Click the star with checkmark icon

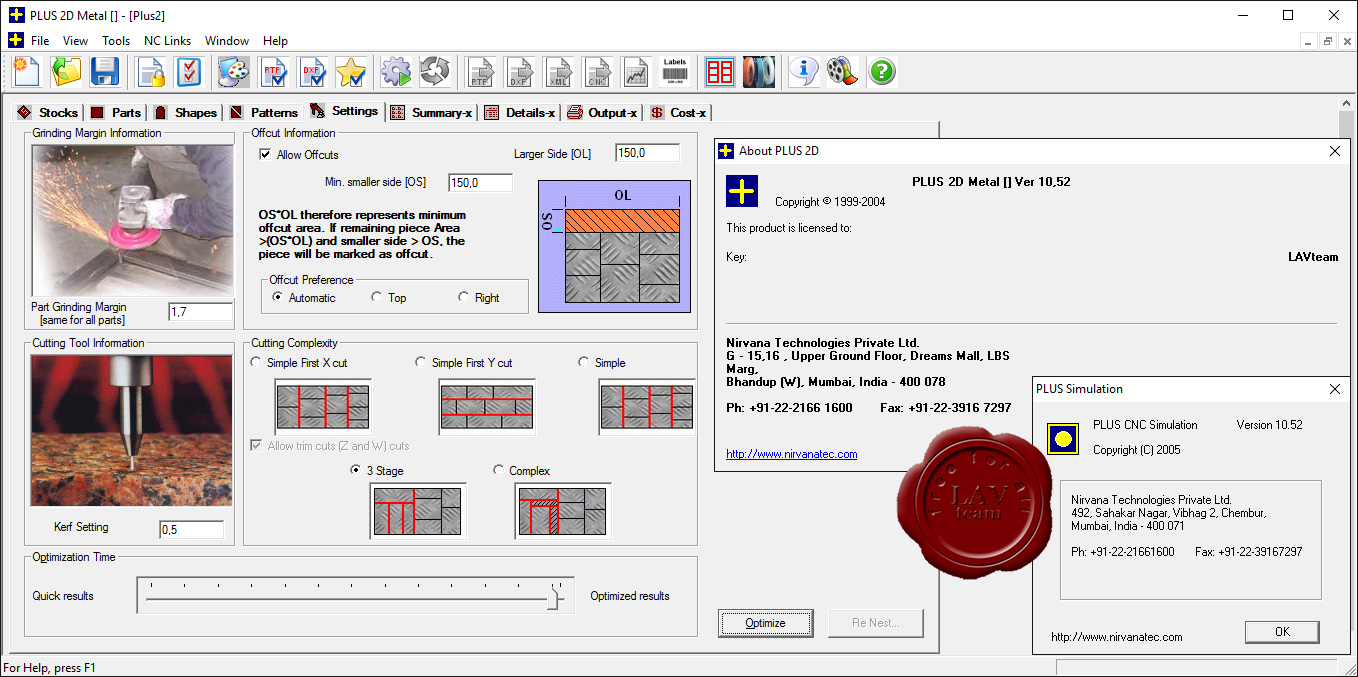(351, 71)
